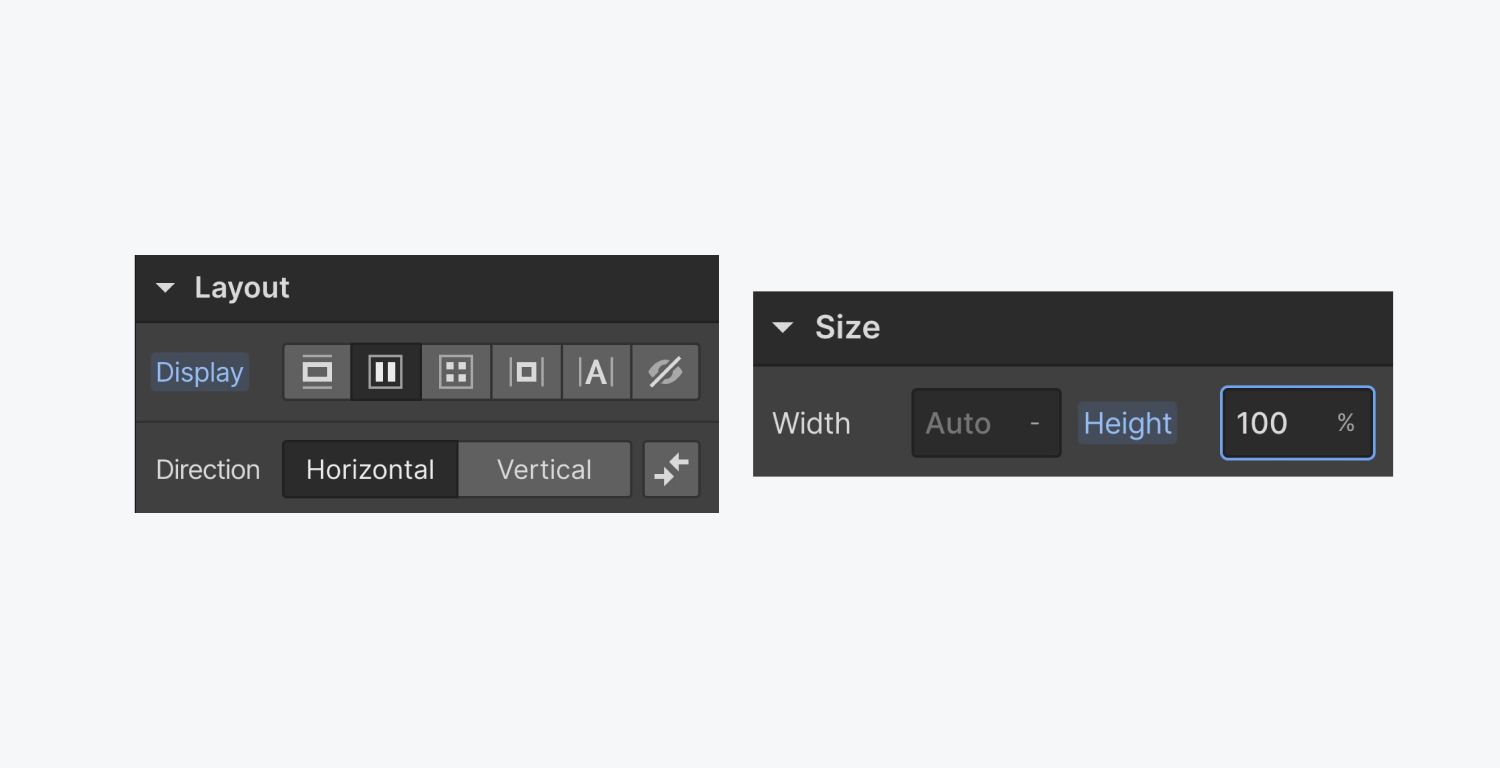This screenshot has height=768, width=1500.
Task: Open the Height percent unit dropdown
Action: (1346, 423)
